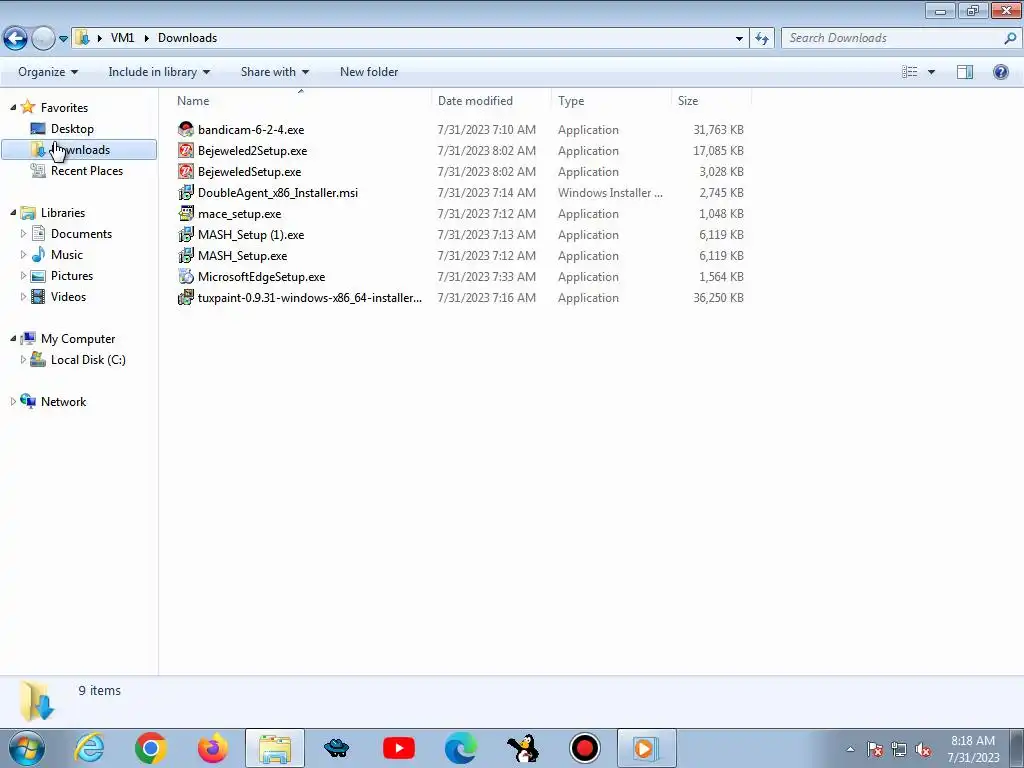The image size is (1024, 768).
Task: Collapse the Libraries tree section
Action: [13, 212]
